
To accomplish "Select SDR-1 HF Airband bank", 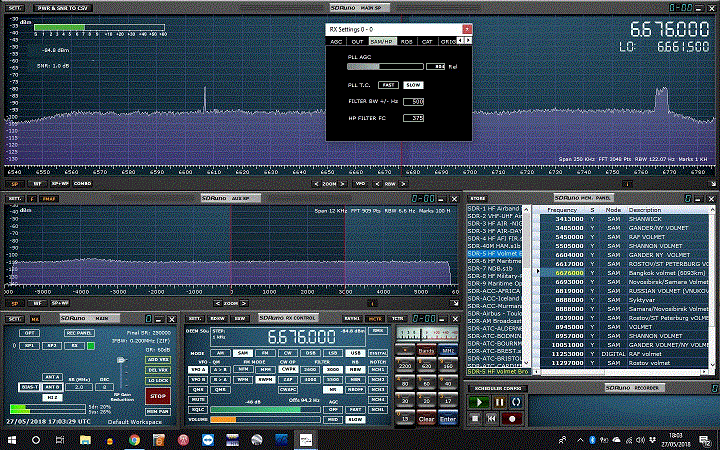I will tap(494, 208).
